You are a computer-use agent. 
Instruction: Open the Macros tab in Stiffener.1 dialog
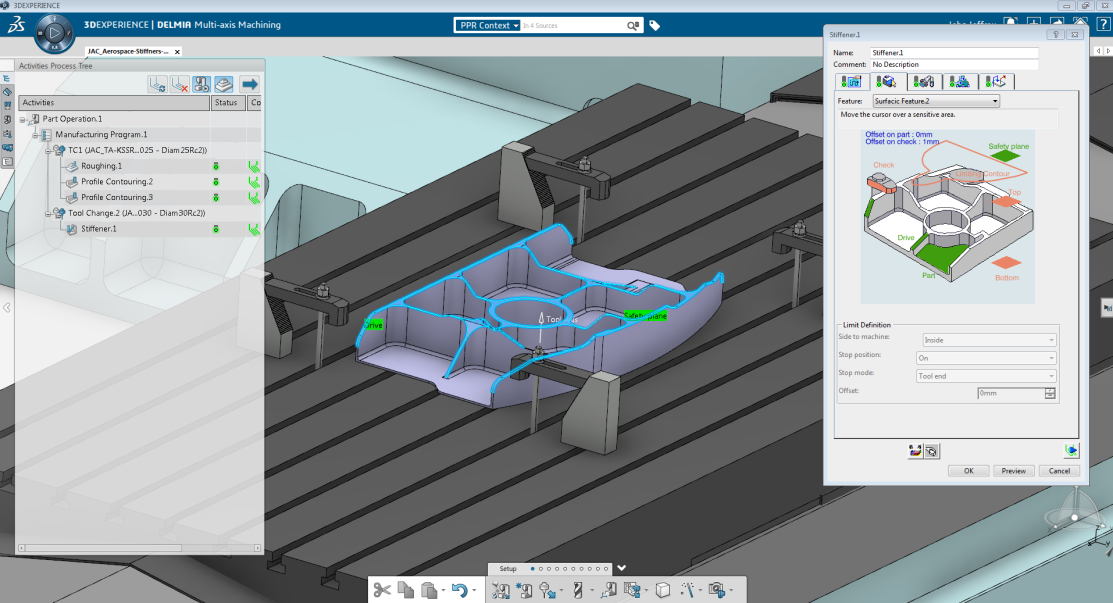click(x=996, y=81)
